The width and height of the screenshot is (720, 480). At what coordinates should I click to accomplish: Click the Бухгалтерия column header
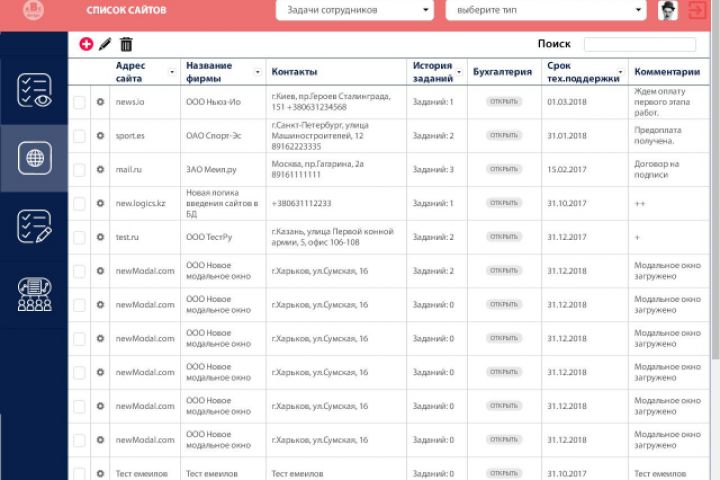(502, 72)
